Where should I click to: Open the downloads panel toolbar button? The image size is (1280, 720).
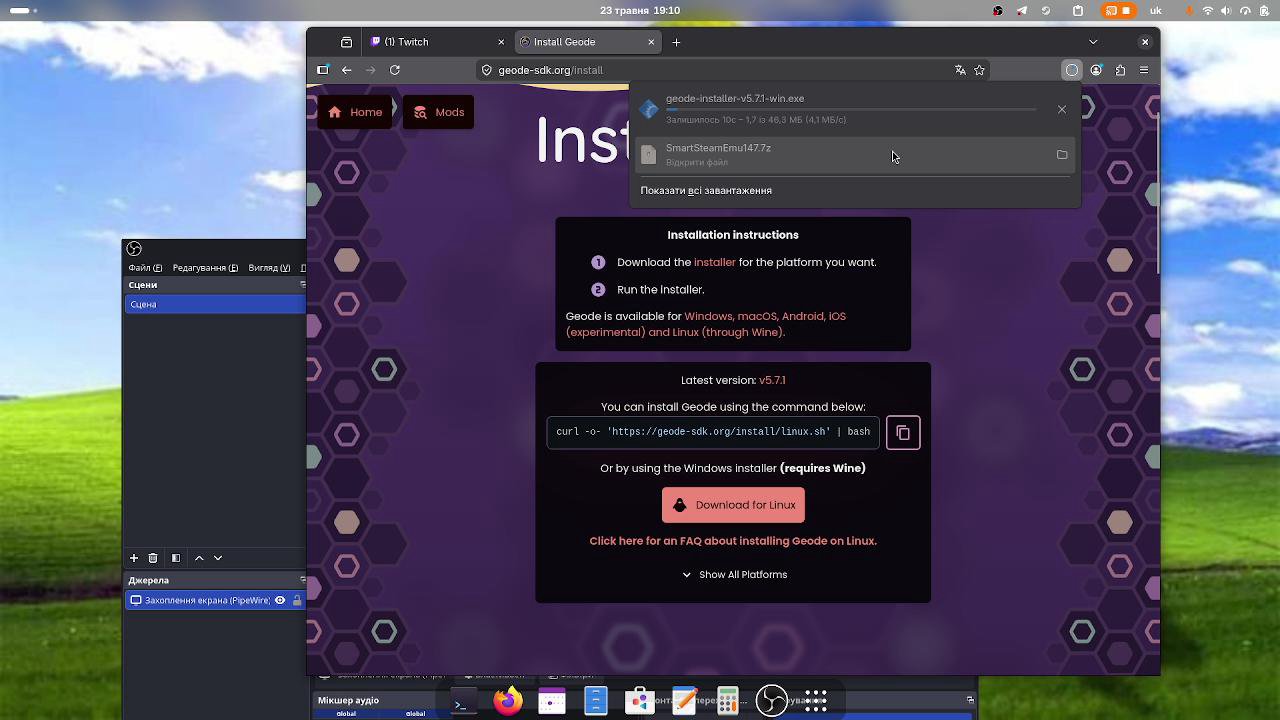tap(1072, 70)
